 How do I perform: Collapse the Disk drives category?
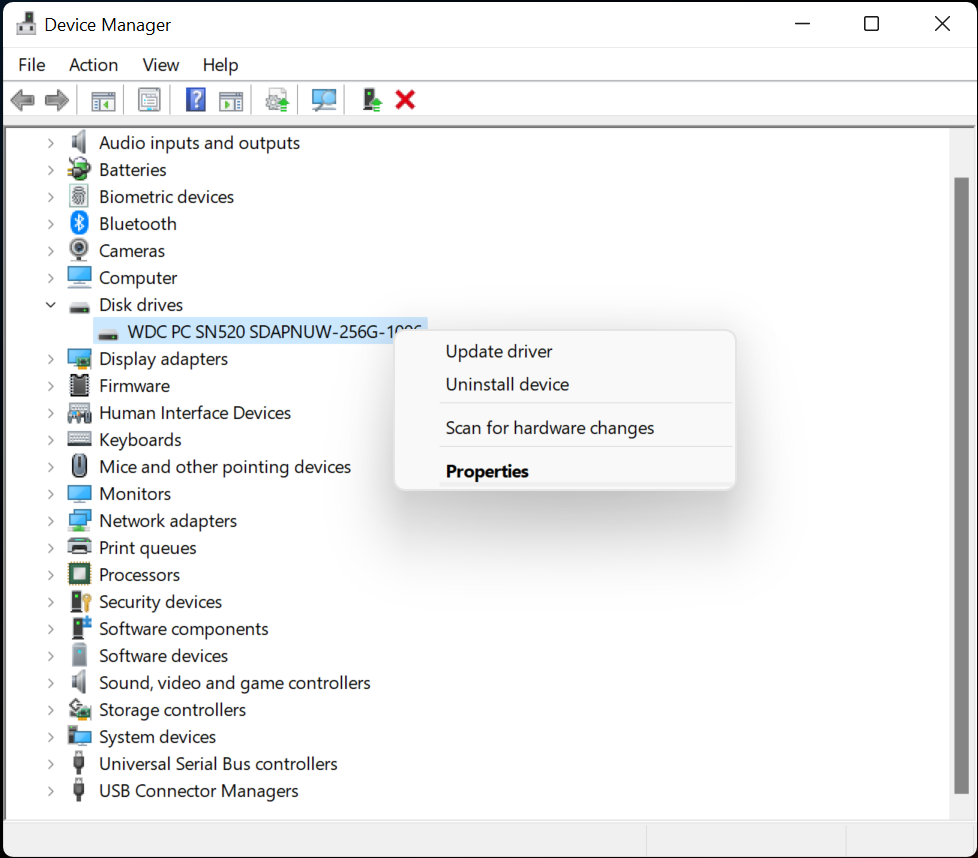point(51,304)
